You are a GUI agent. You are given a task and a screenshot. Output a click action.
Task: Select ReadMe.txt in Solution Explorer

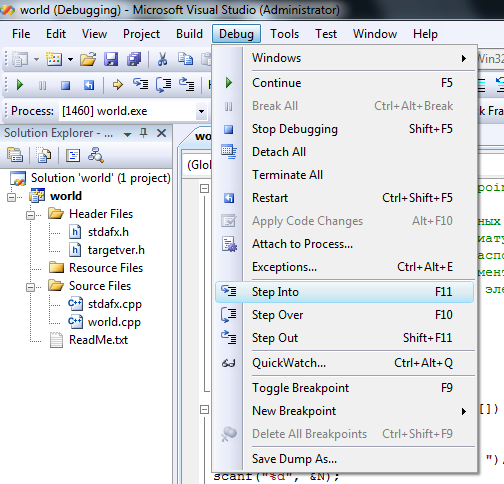98,340
